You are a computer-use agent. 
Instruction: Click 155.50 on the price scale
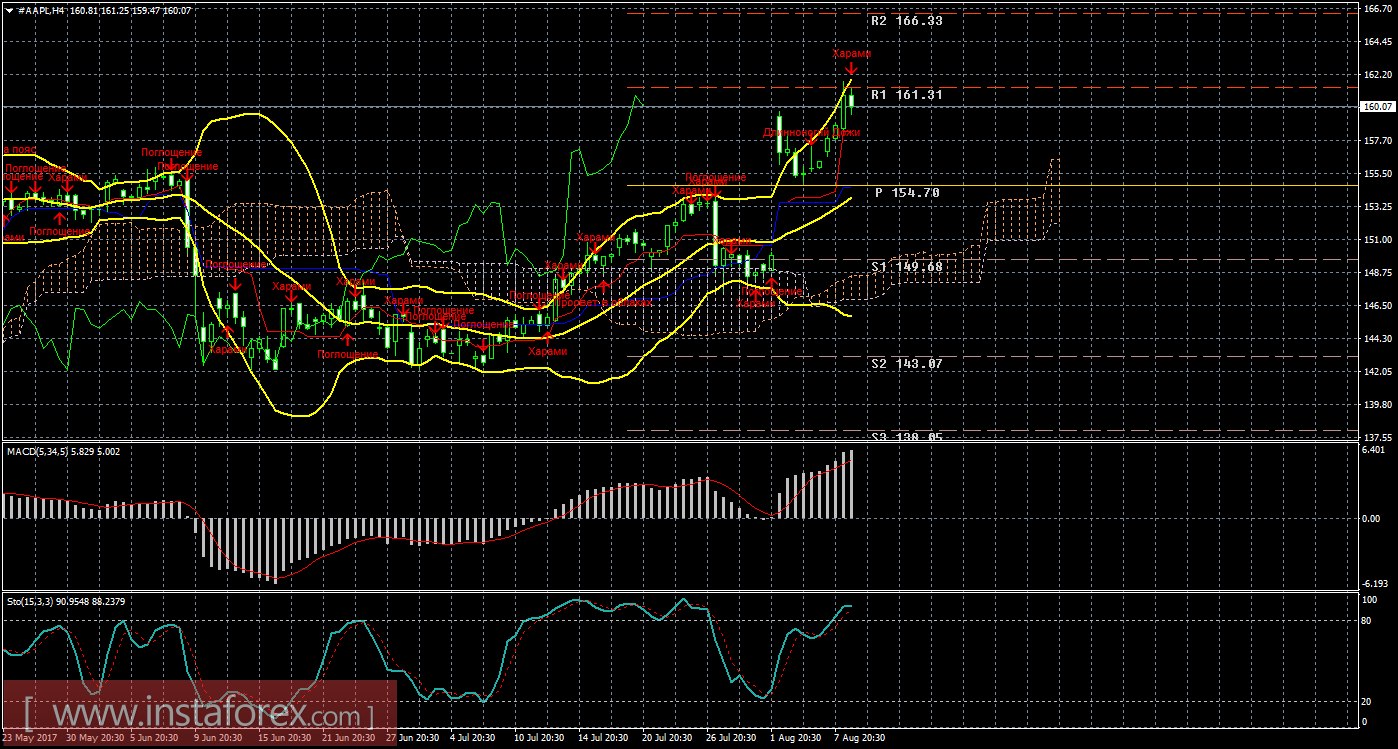click(1378, 174)
